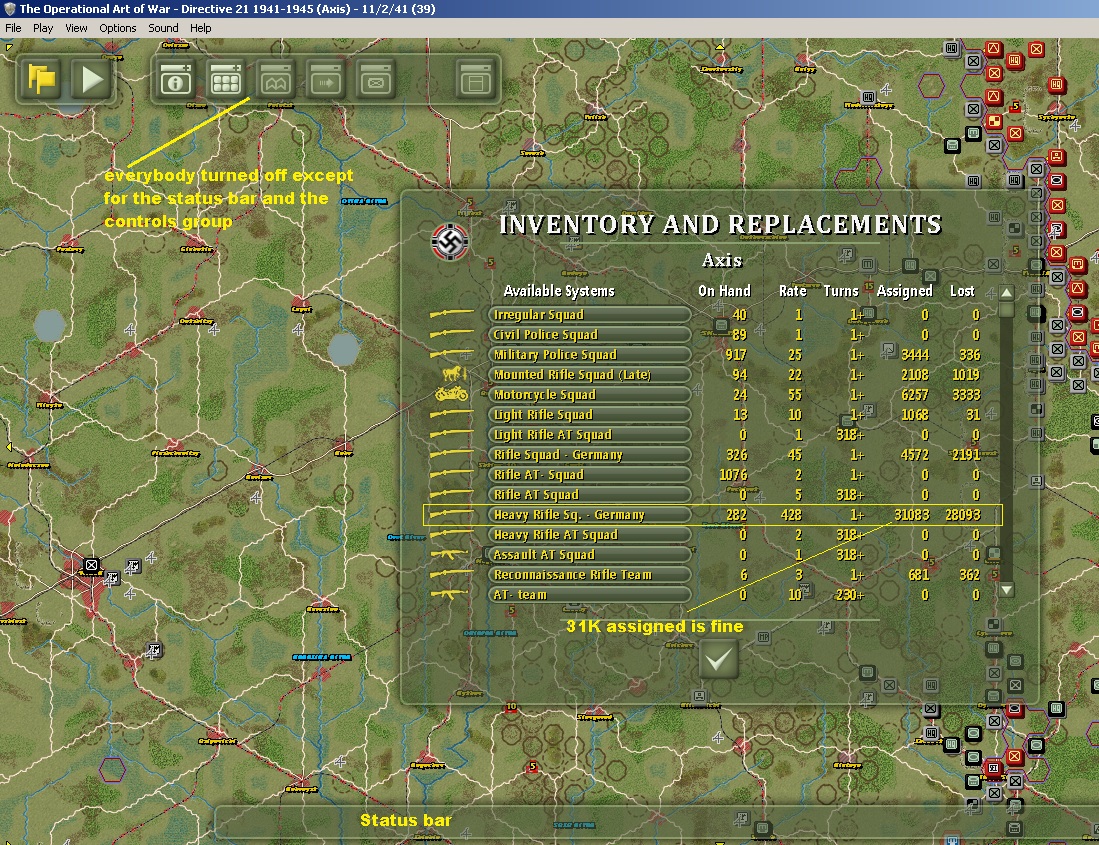The width and height of the screenshot is (1099, 845).
Task: Toggle the arrow movement panel button
Action: pos(325,79)
